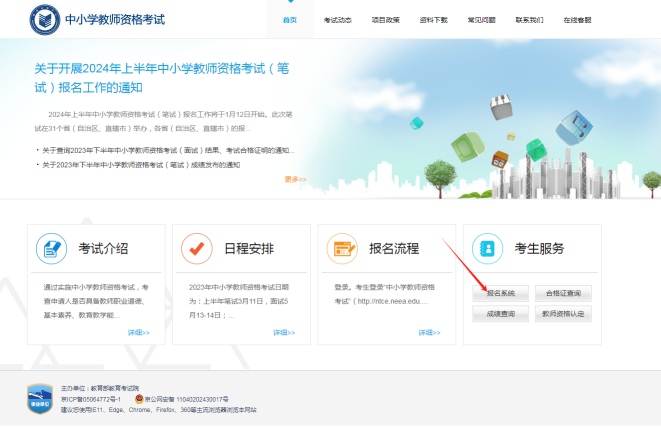Click the 考试介绍 heading
This screenshot has width=661, height=433.
103,249
